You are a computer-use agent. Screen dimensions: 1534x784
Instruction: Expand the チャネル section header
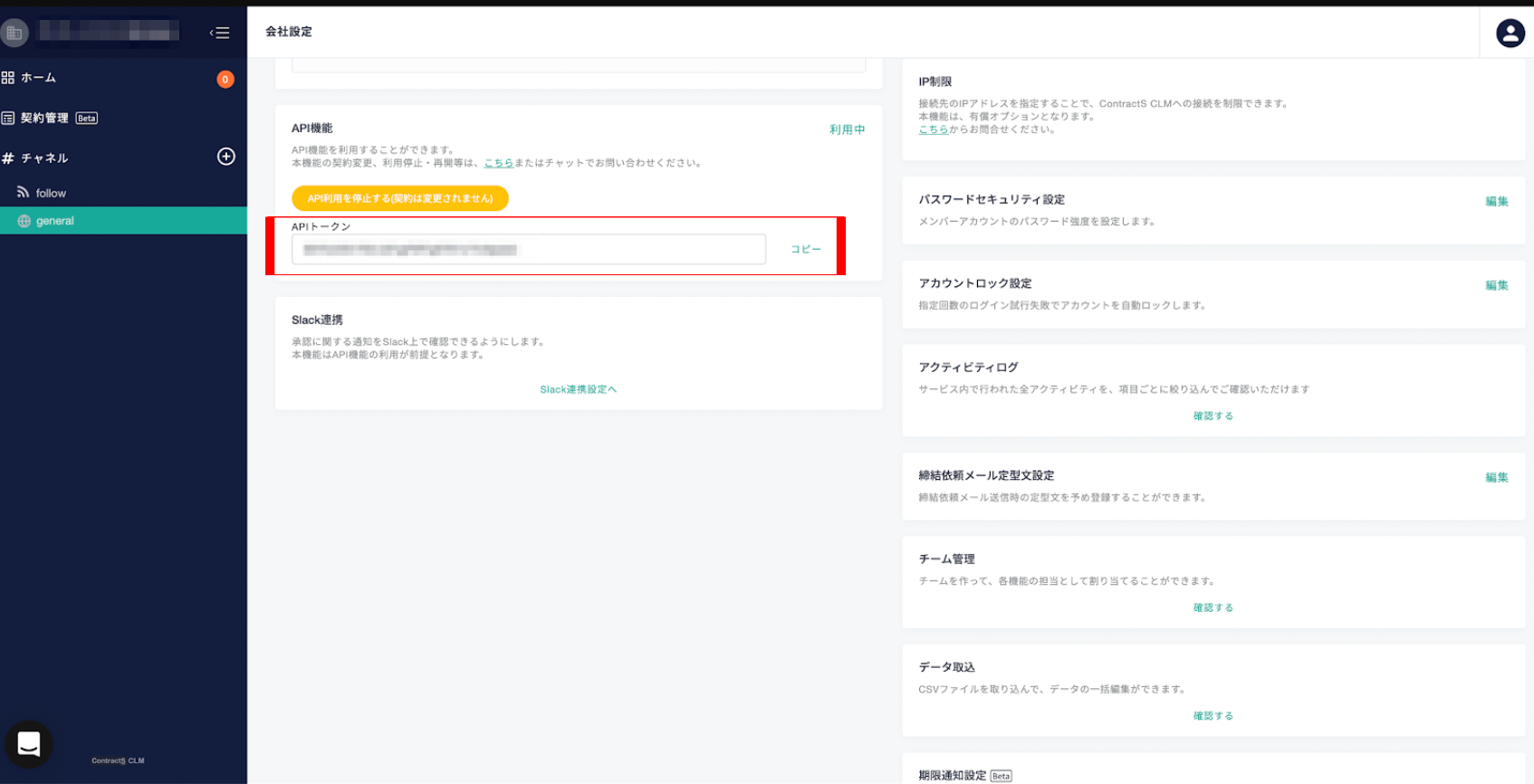pyautogui.click(x=43, y=158)
